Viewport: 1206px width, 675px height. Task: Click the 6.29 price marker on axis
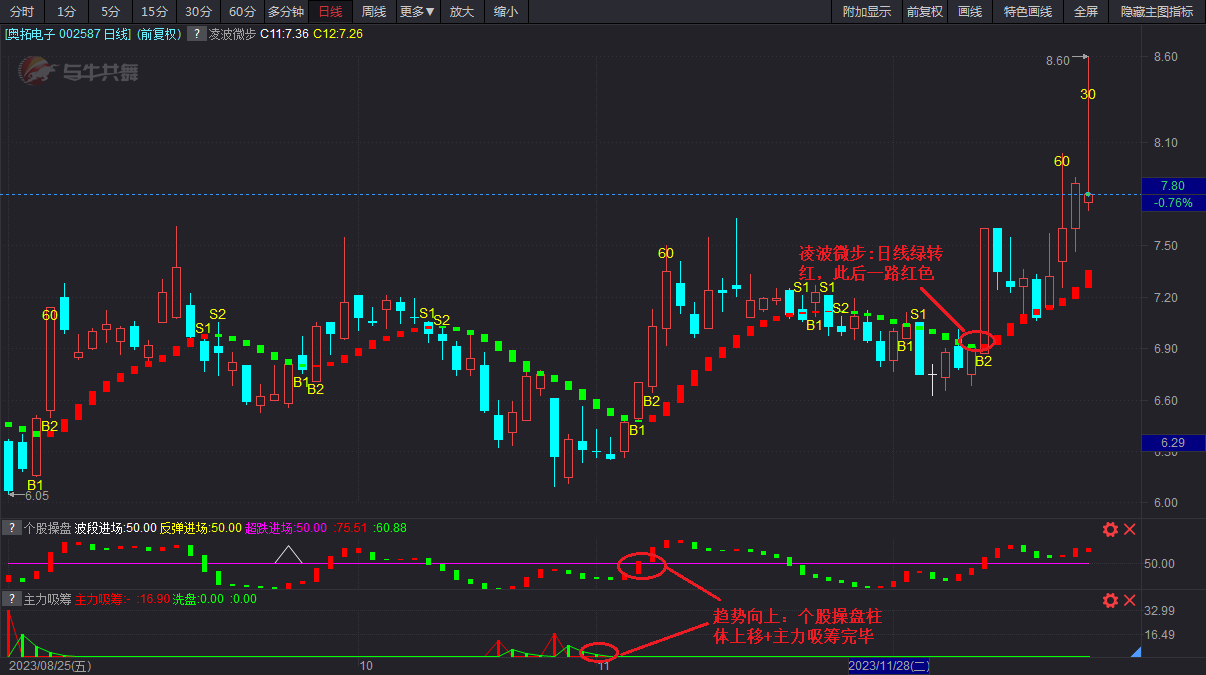click(1172, 442)
